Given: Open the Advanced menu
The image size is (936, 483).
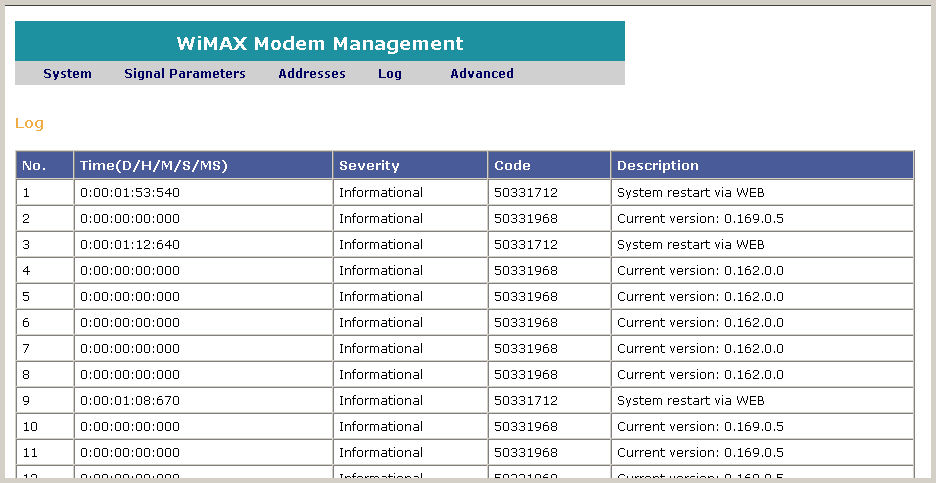Looking at the screenshot, I should pos(481,73).
